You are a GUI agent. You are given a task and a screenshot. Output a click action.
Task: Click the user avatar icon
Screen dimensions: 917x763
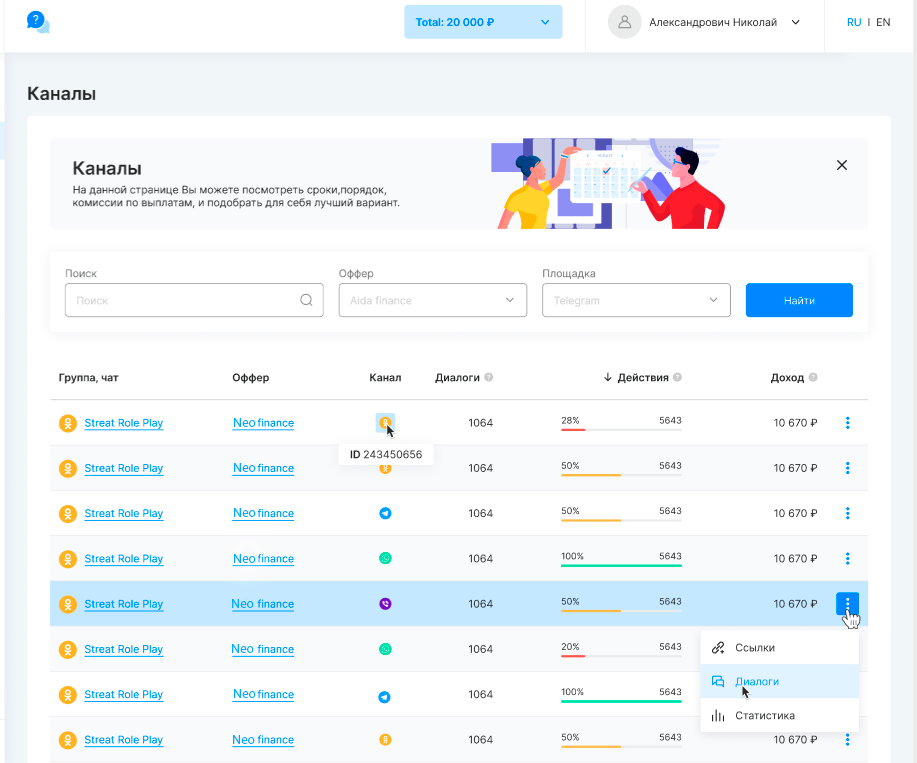(624, 22)
